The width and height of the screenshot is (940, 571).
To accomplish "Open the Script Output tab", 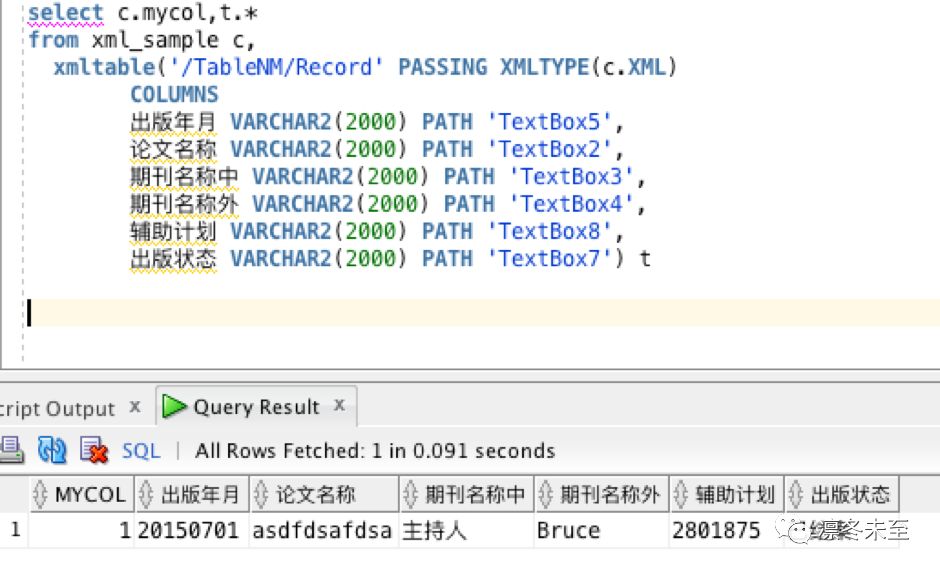I will point(57,409).
